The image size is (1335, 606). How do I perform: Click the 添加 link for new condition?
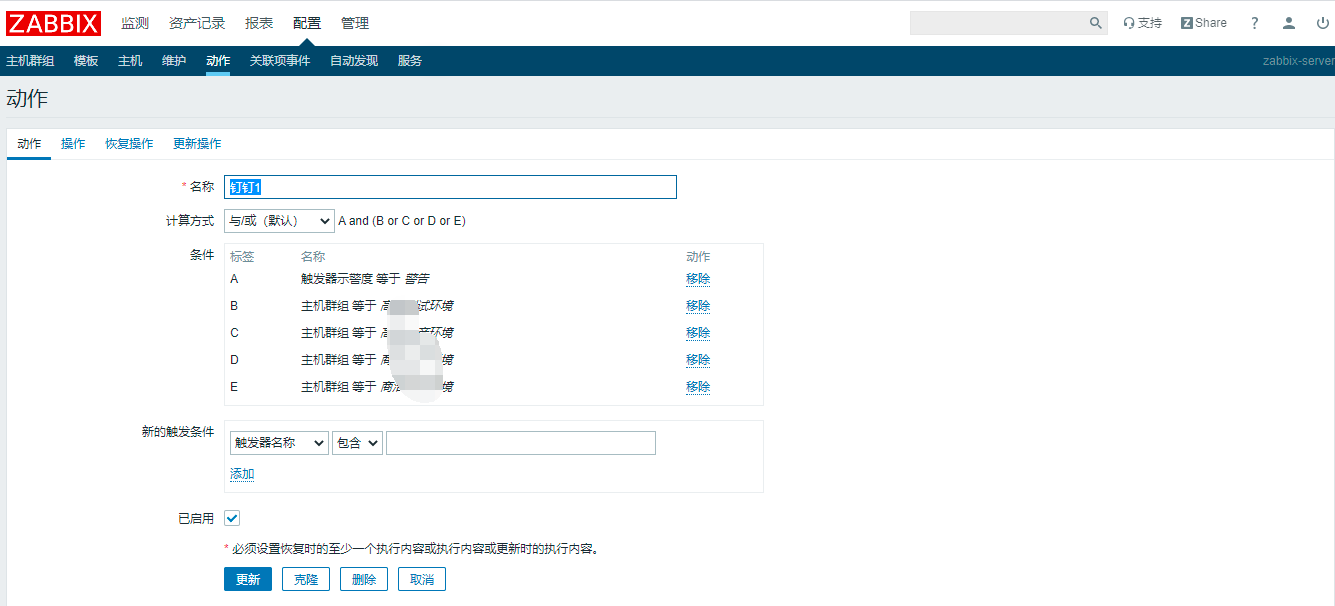(242, 474)
